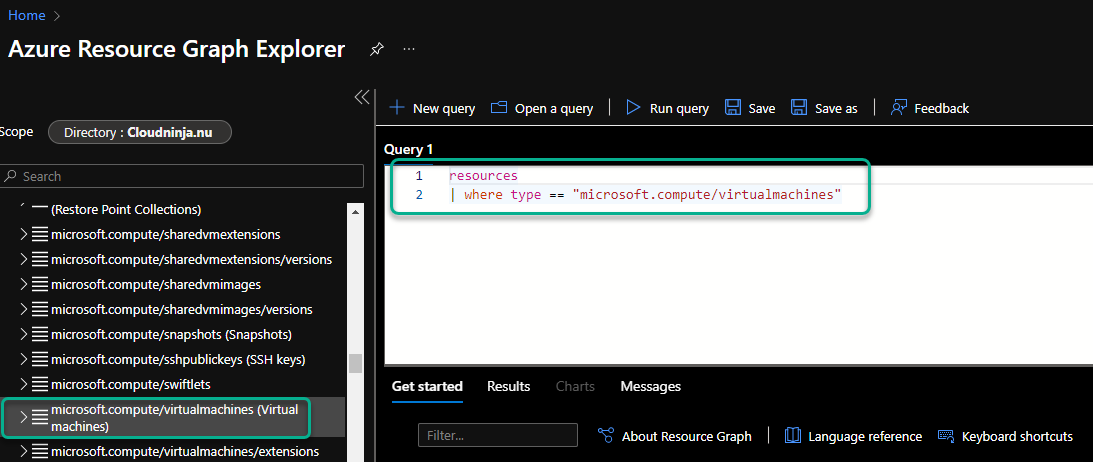Viewport: 1093px width, 462px height.
Task: Click the resource list scrollbar thumb
Action: click(356, 363)
